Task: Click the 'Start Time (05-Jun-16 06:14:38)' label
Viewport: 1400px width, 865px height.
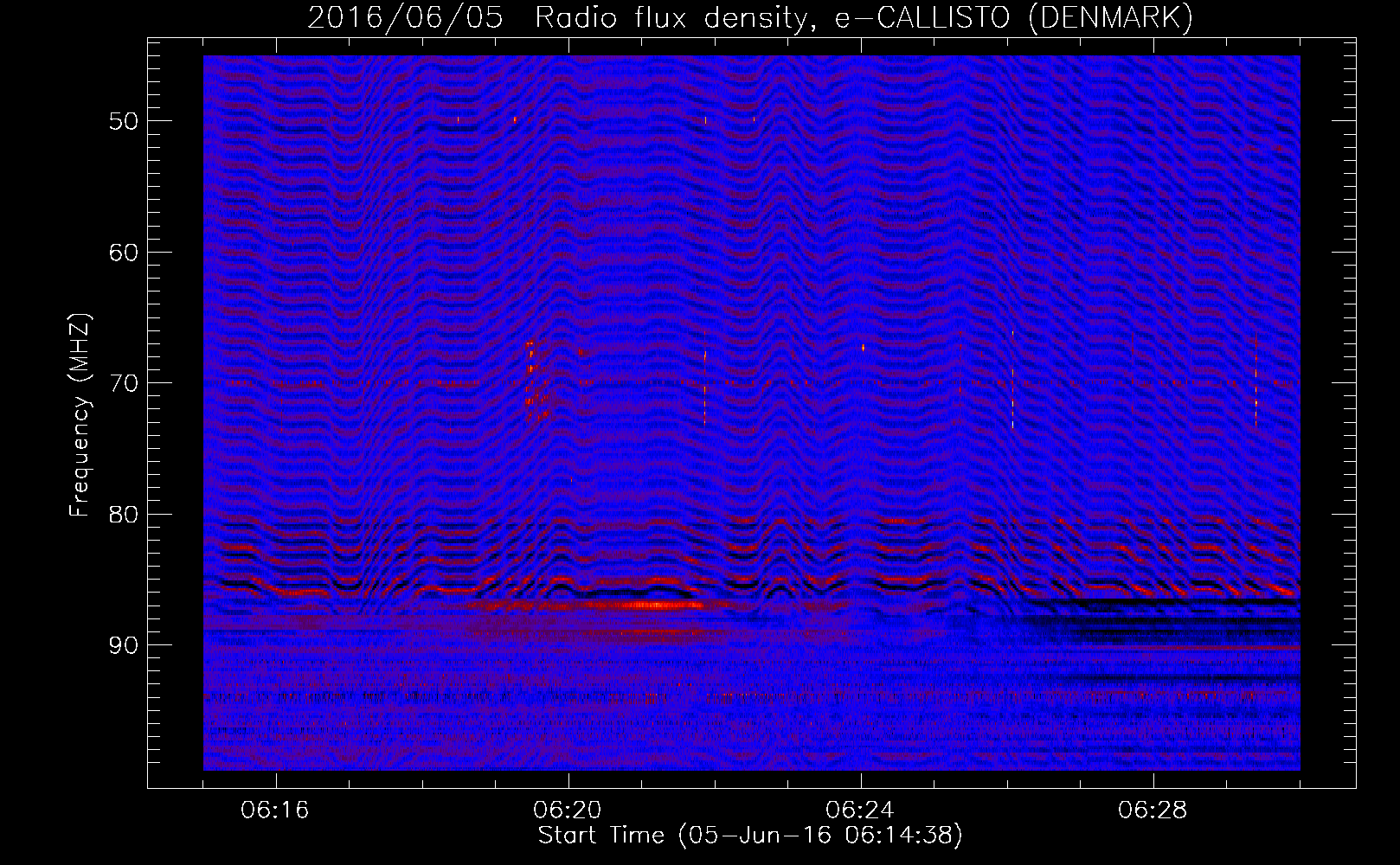Action: (750, 836)
